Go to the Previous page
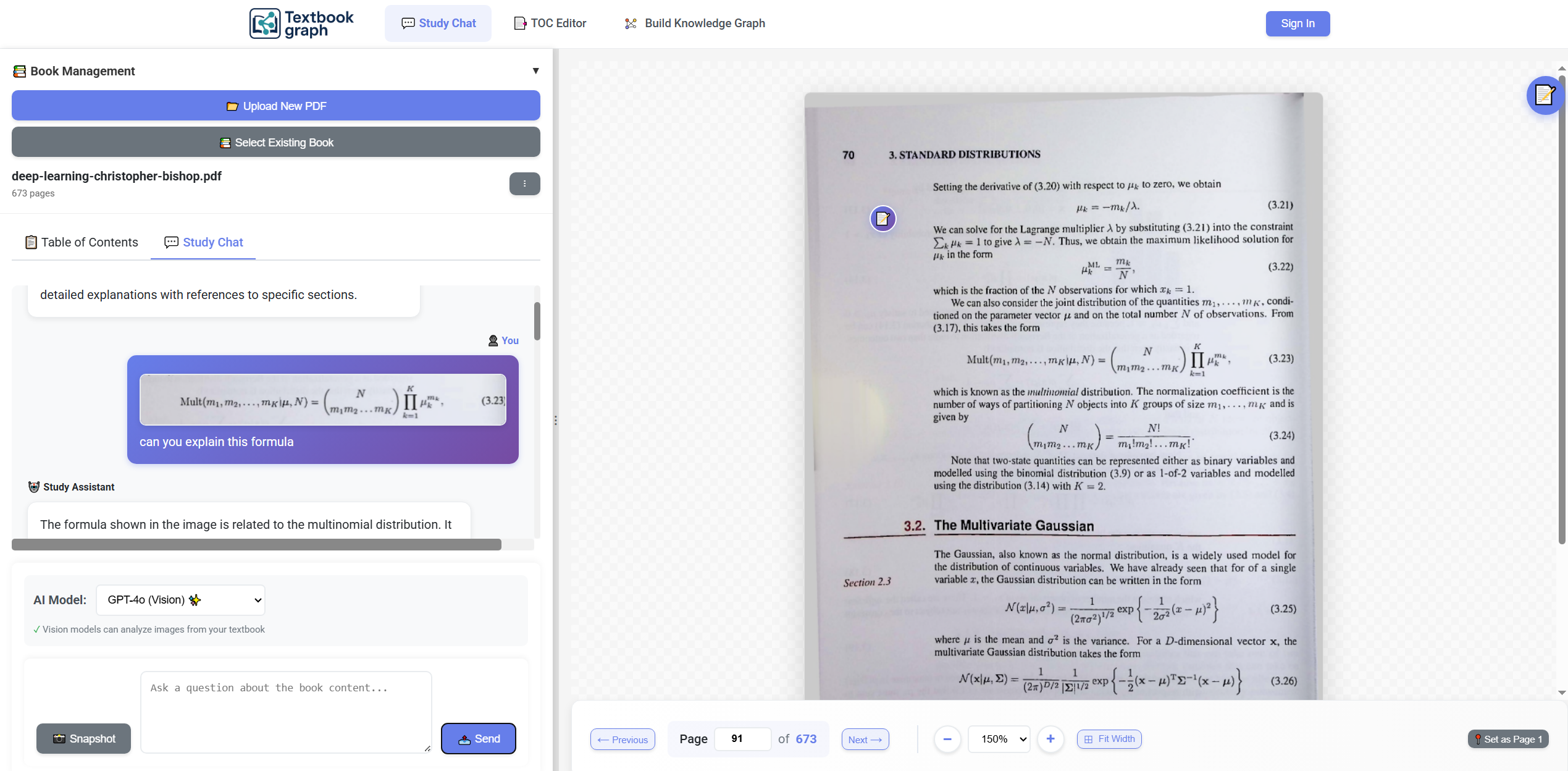The width and height of the screenshot is (1568, 771). tap(623, 739)
